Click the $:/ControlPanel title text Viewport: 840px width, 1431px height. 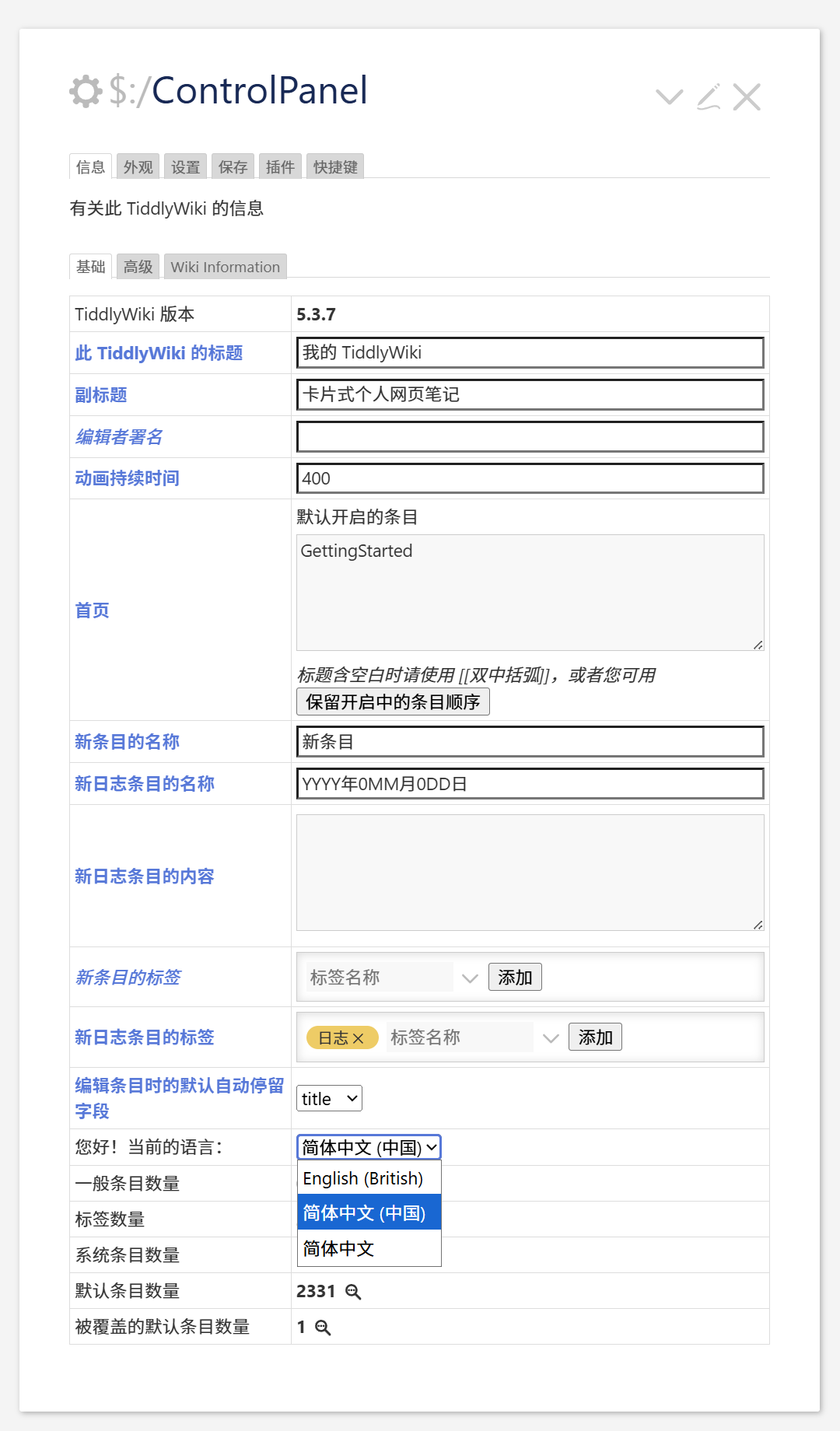pos(238,91)
